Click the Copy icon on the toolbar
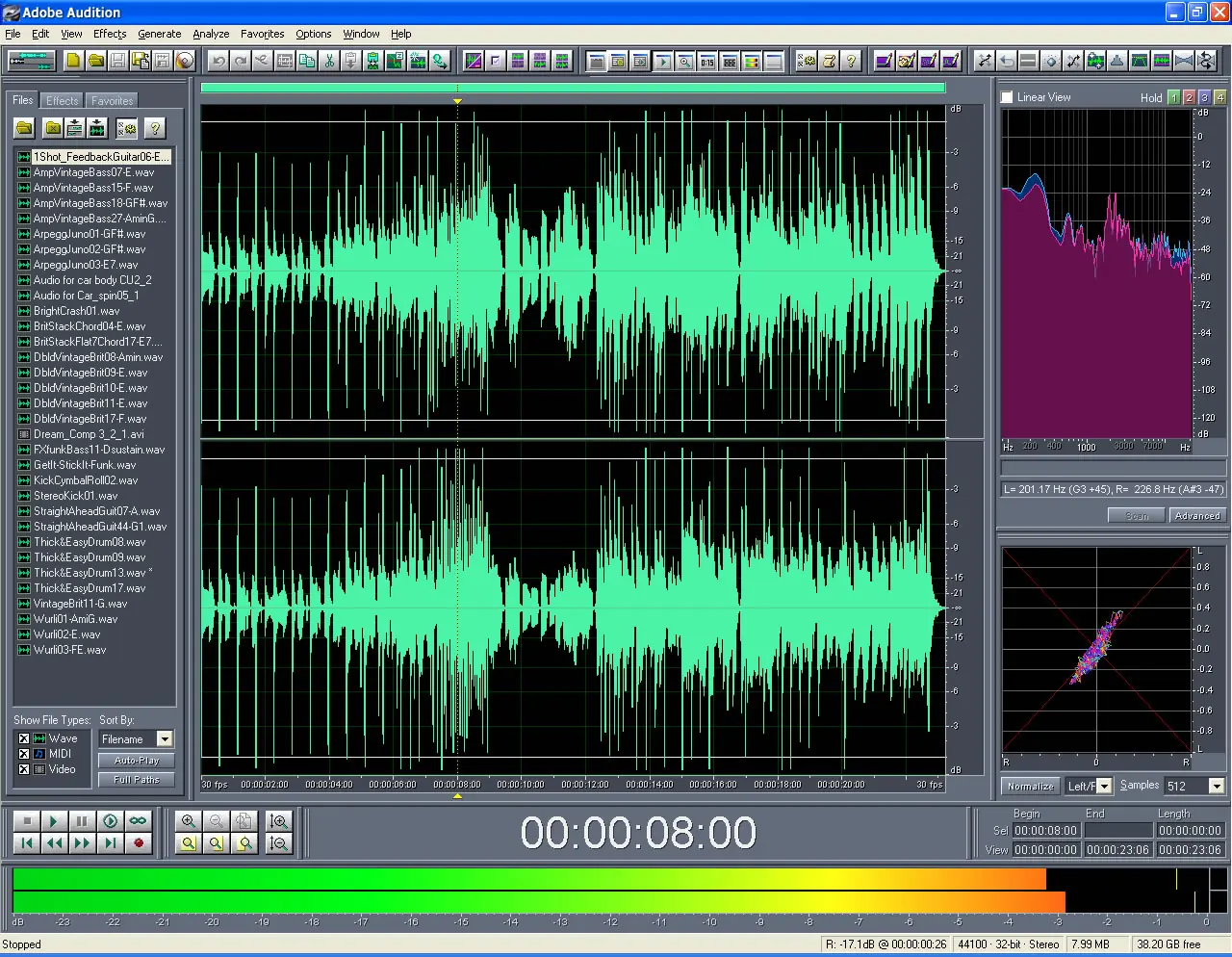This screenshot has height=957, width=1232. click(307, 61)
